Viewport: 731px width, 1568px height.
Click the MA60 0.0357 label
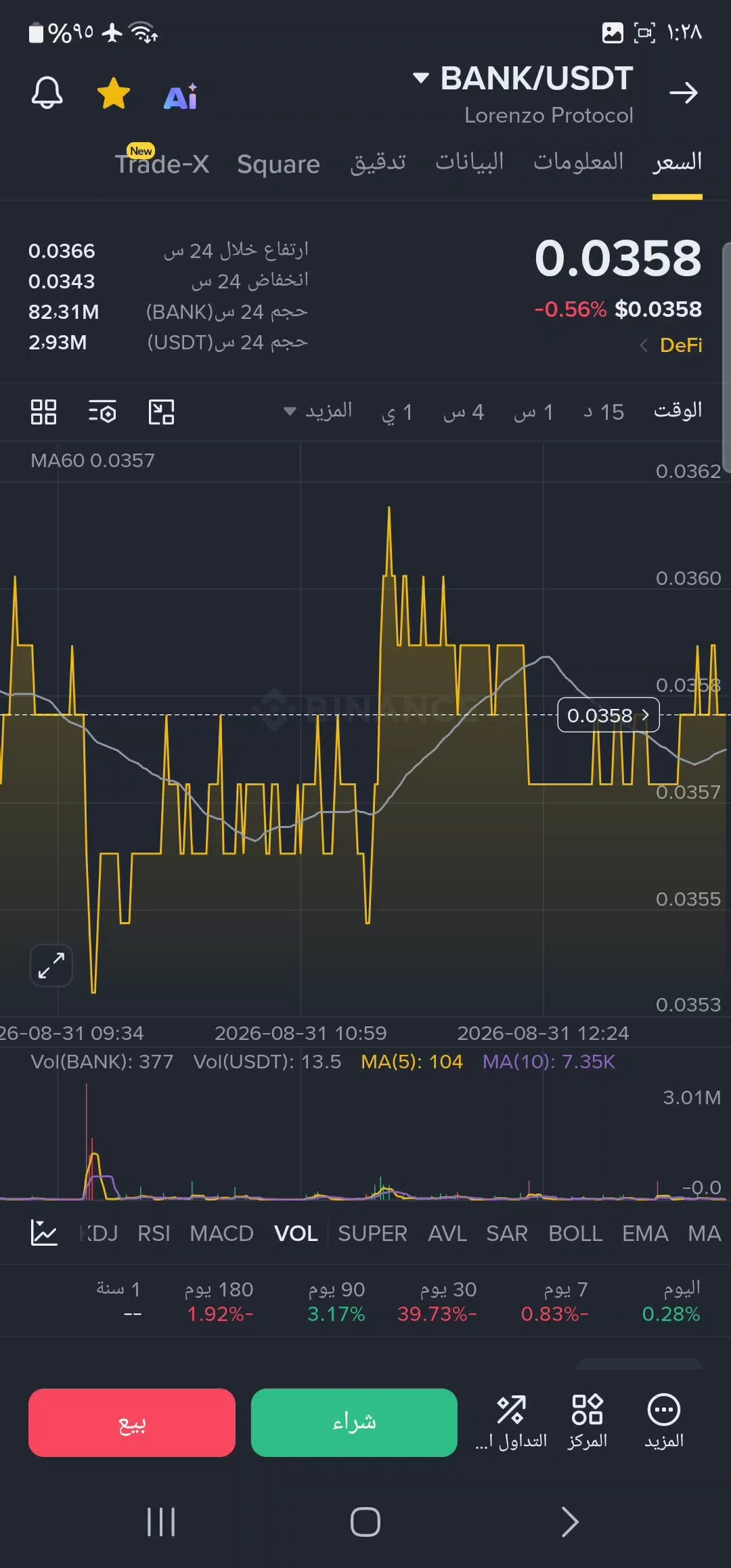(x=93, y=460)
